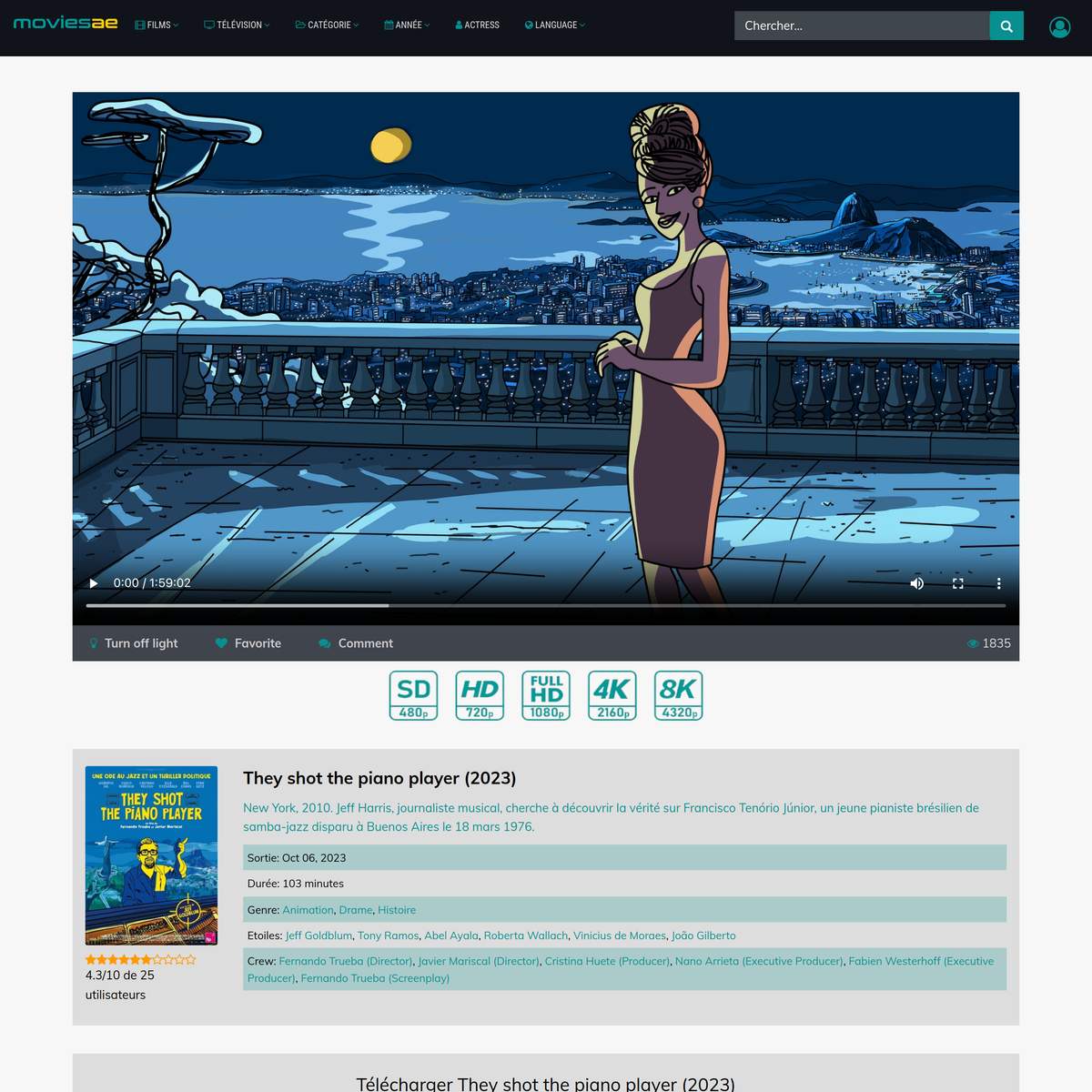
Task: Enter fullscreen video mode
Action: click(958, 583)
